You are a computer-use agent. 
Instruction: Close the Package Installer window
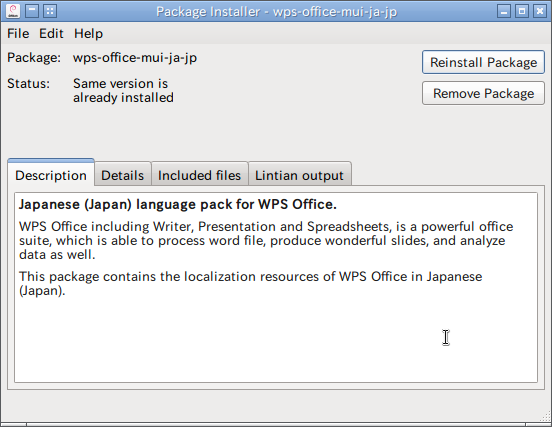540,11
